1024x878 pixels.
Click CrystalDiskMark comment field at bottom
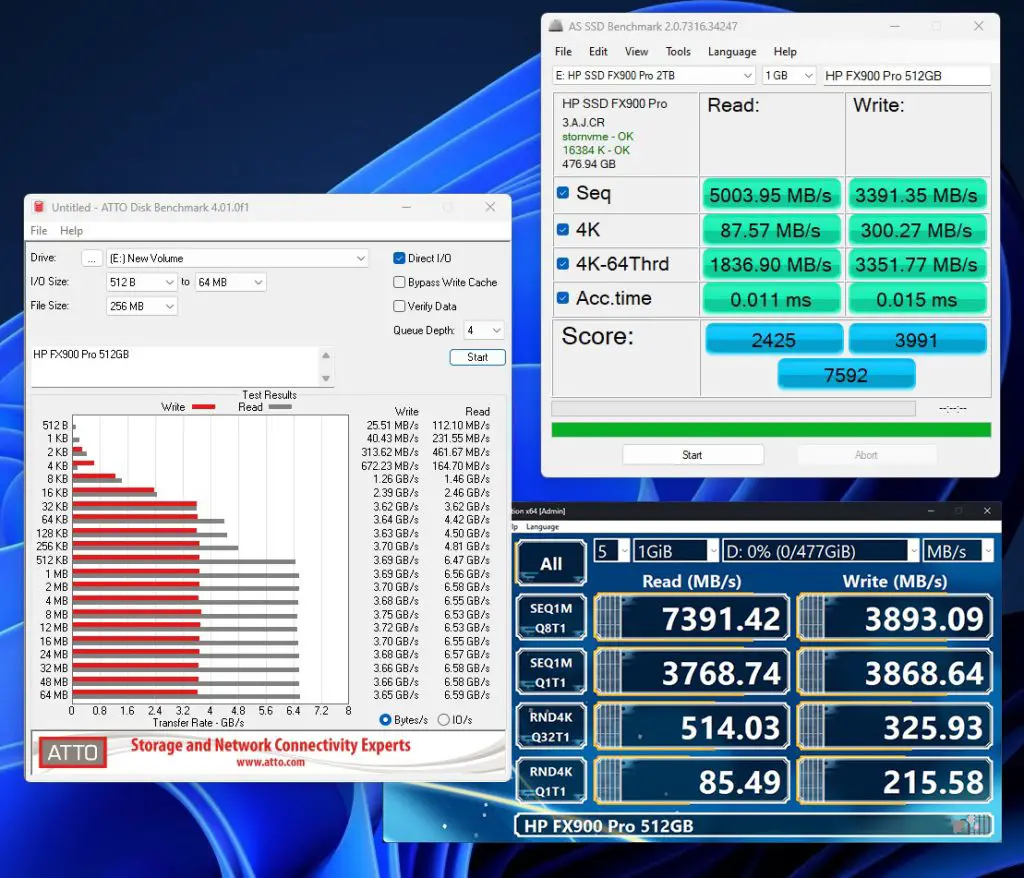(x=754, y=826)
